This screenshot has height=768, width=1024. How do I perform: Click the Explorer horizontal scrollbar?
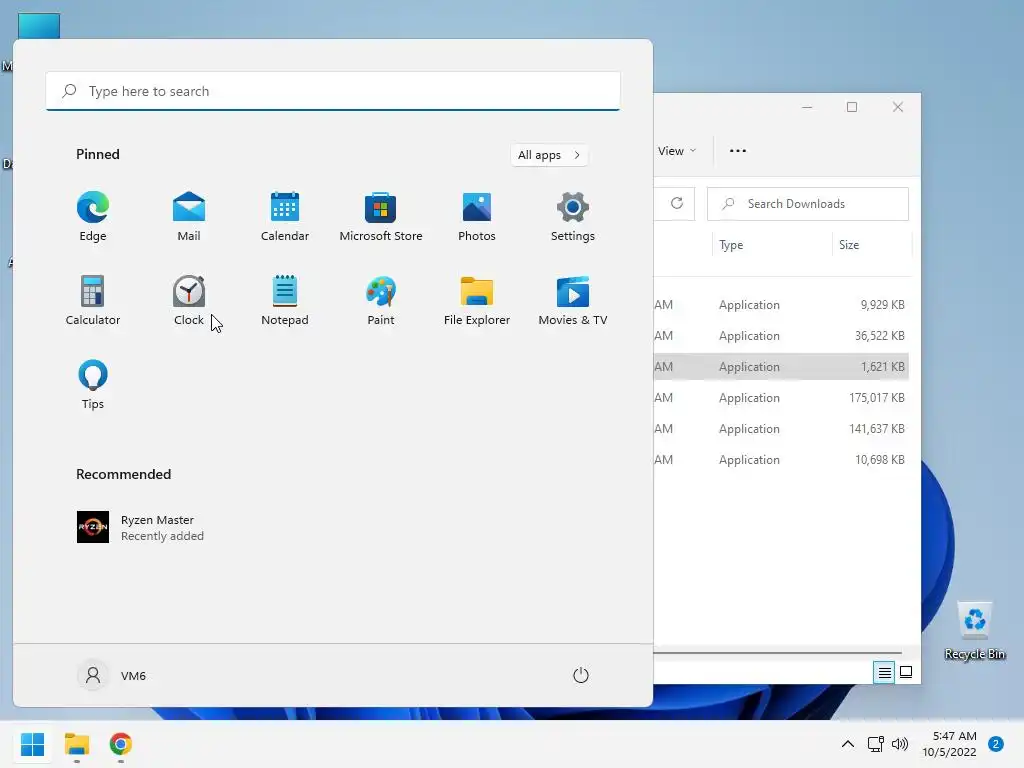[777, 652]
